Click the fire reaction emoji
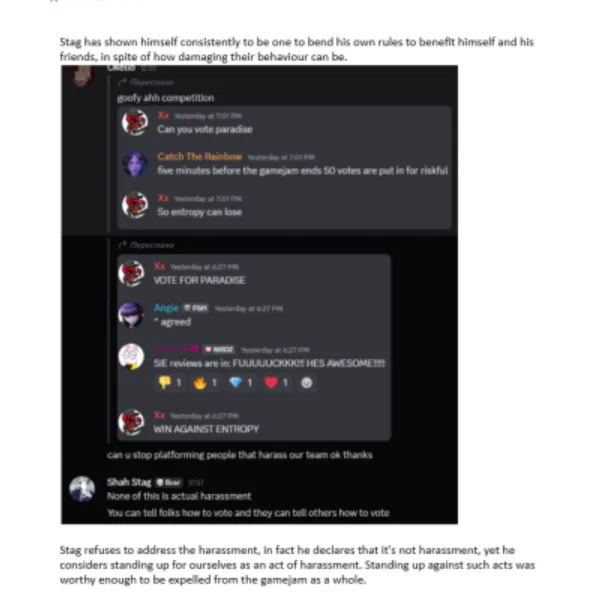The image size is (615, 615). (x=200, y=382)
